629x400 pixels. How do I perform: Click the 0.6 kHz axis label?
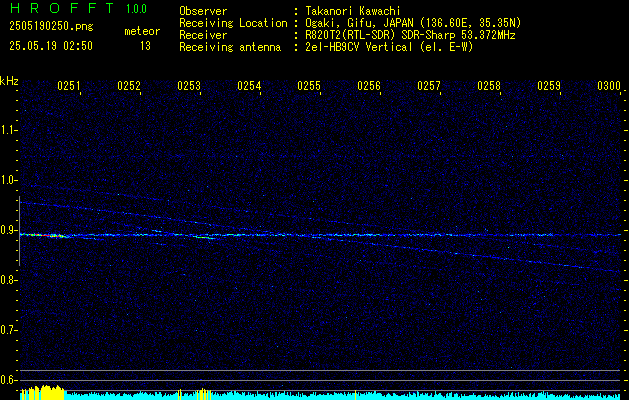click(7, 380)
